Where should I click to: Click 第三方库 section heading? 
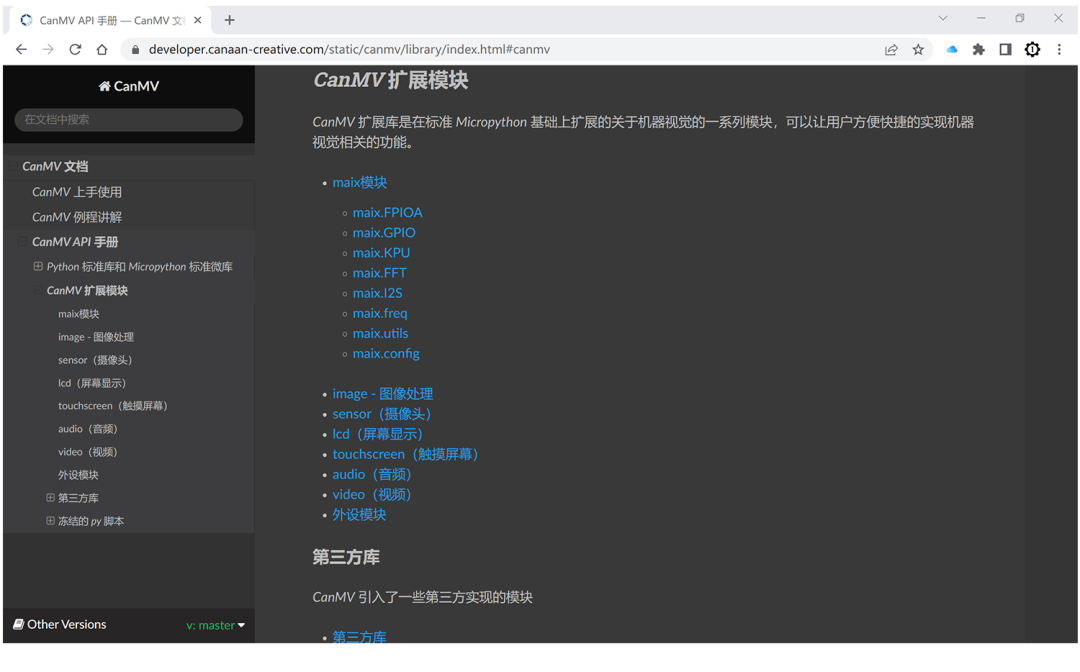346,557
